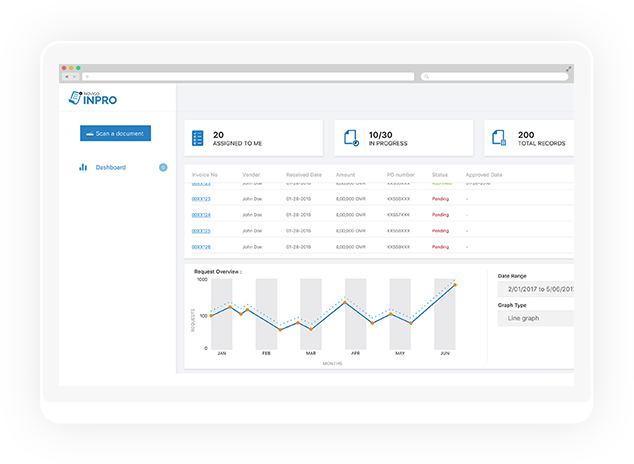The width and height of the screenshot is (634, 464).
Task: Open invoice 00XX125 link
Action: coord(201,231)
